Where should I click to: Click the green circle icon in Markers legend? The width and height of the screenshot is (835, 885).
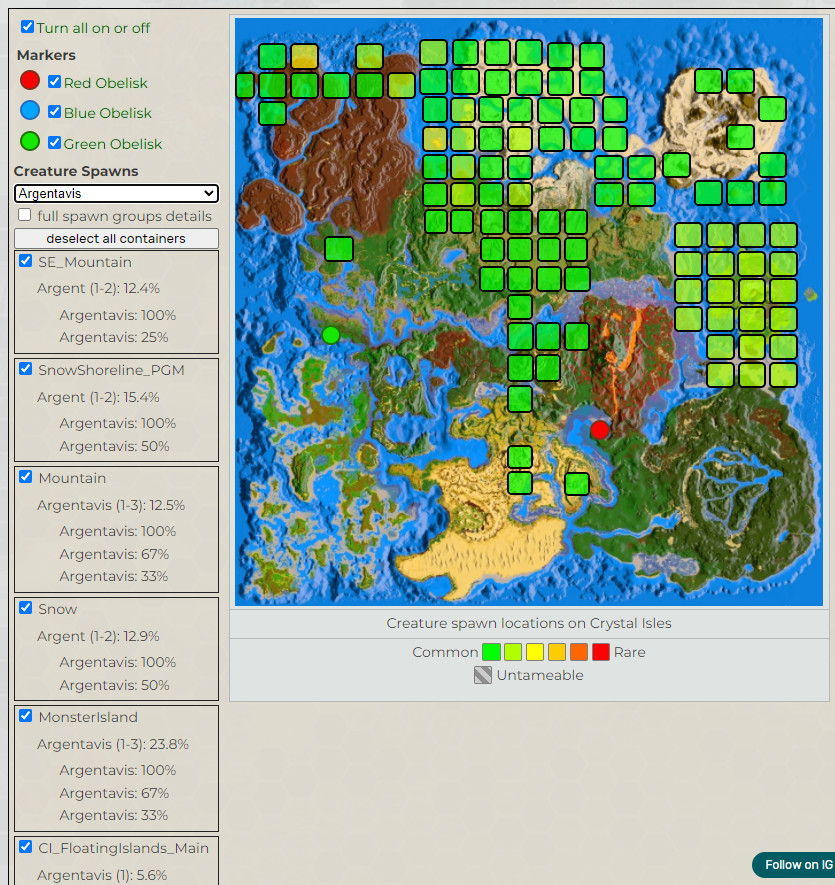click(x=30, y=141)
